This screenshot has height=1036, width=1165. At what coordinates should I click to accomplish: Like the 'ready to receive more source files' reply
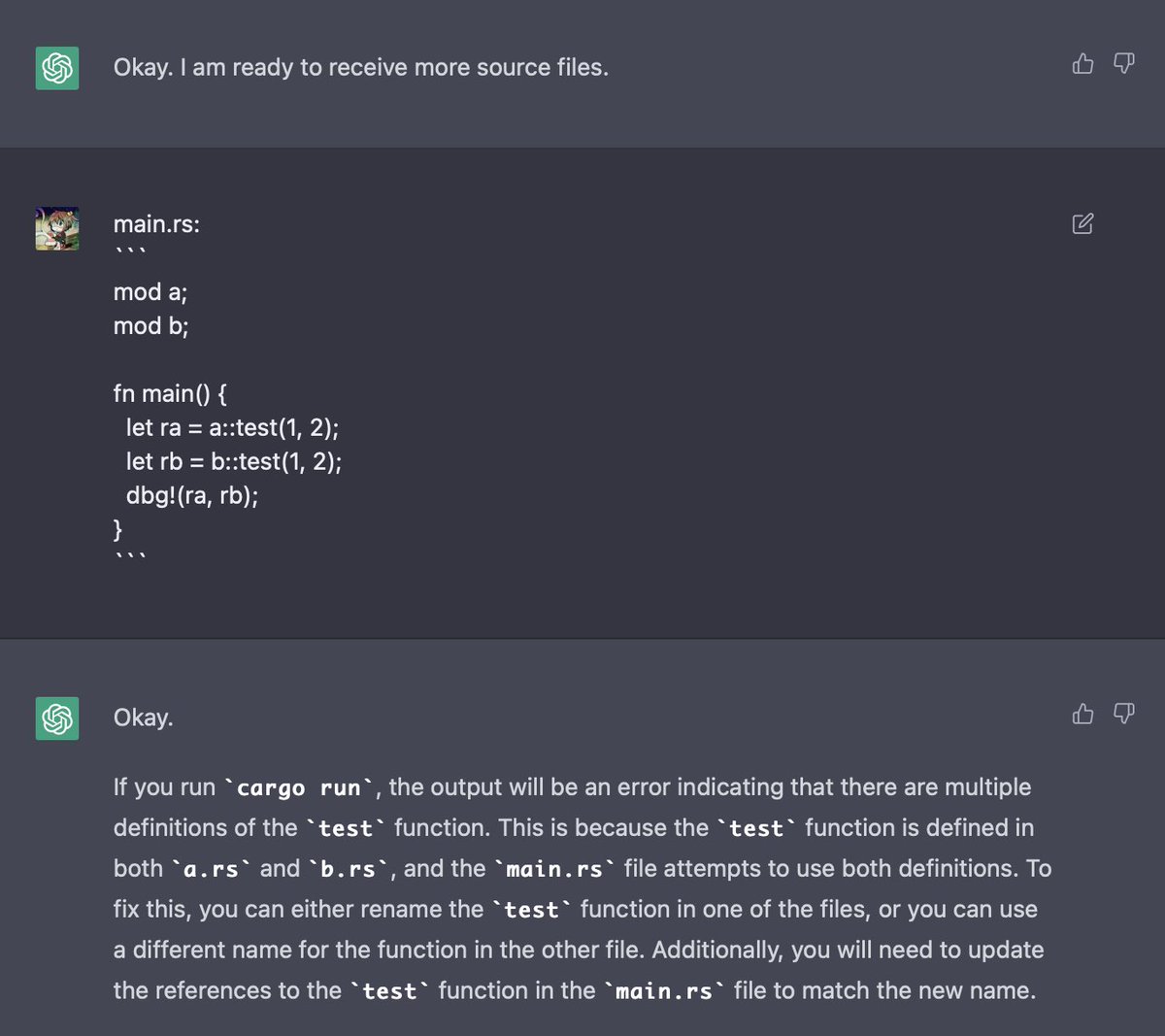tap(1082, 64)
